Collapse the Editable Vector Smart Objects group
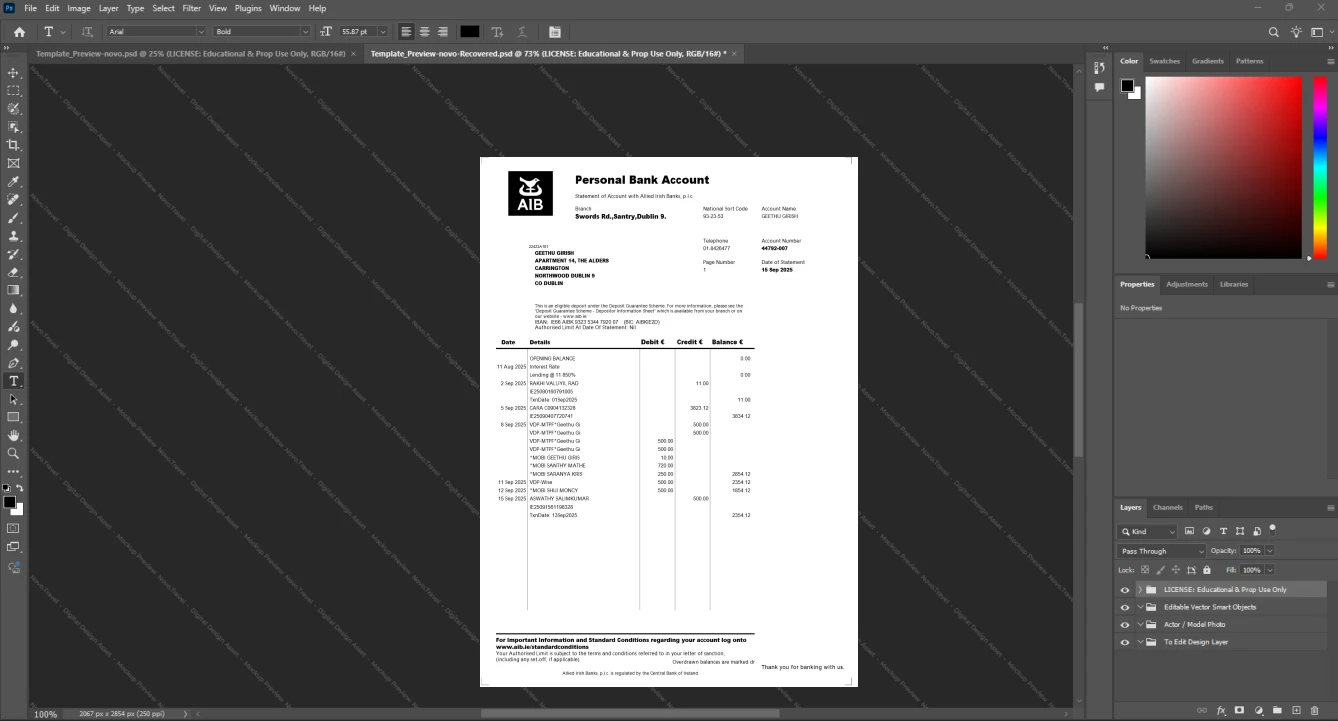 pos(1140,607)
